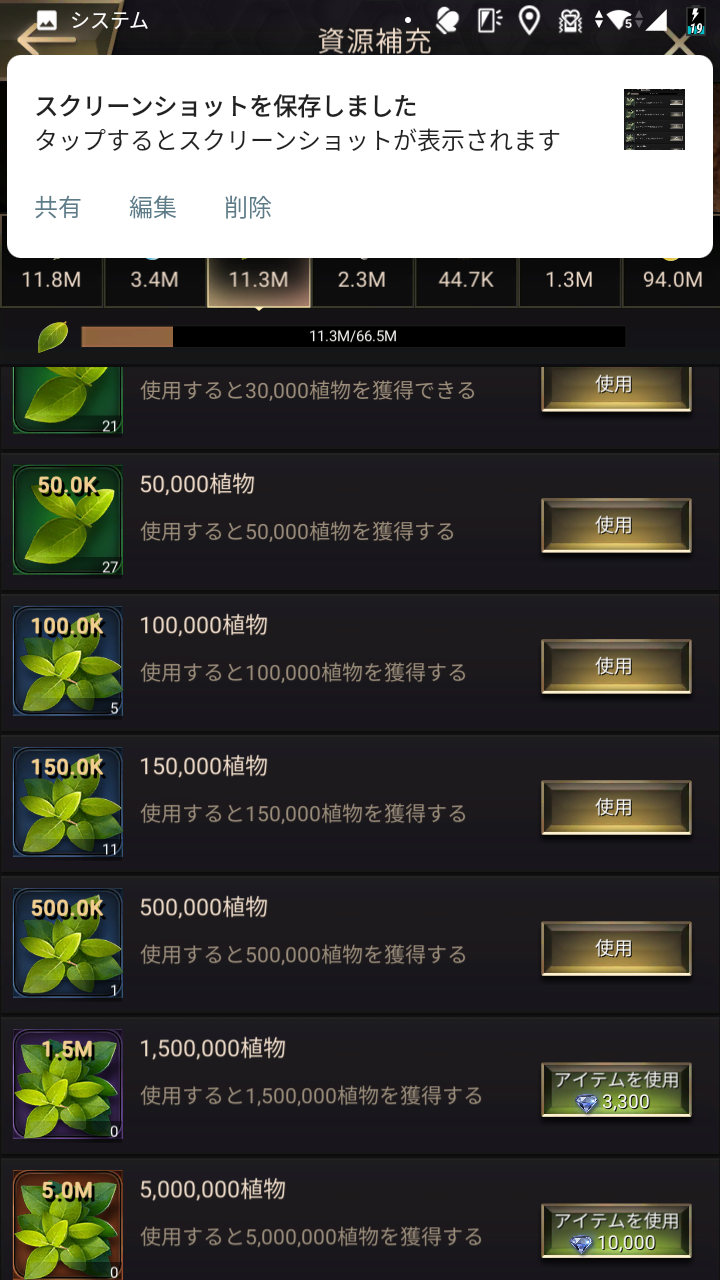720x1280 pixels.
Task: Select the 11.3M plant resource tab
Action: (259, 281)
